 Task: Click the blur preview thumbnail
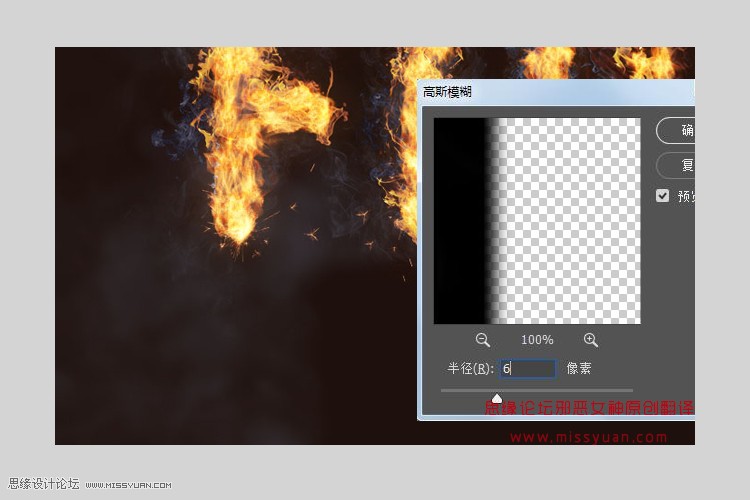tap(537, 221)
